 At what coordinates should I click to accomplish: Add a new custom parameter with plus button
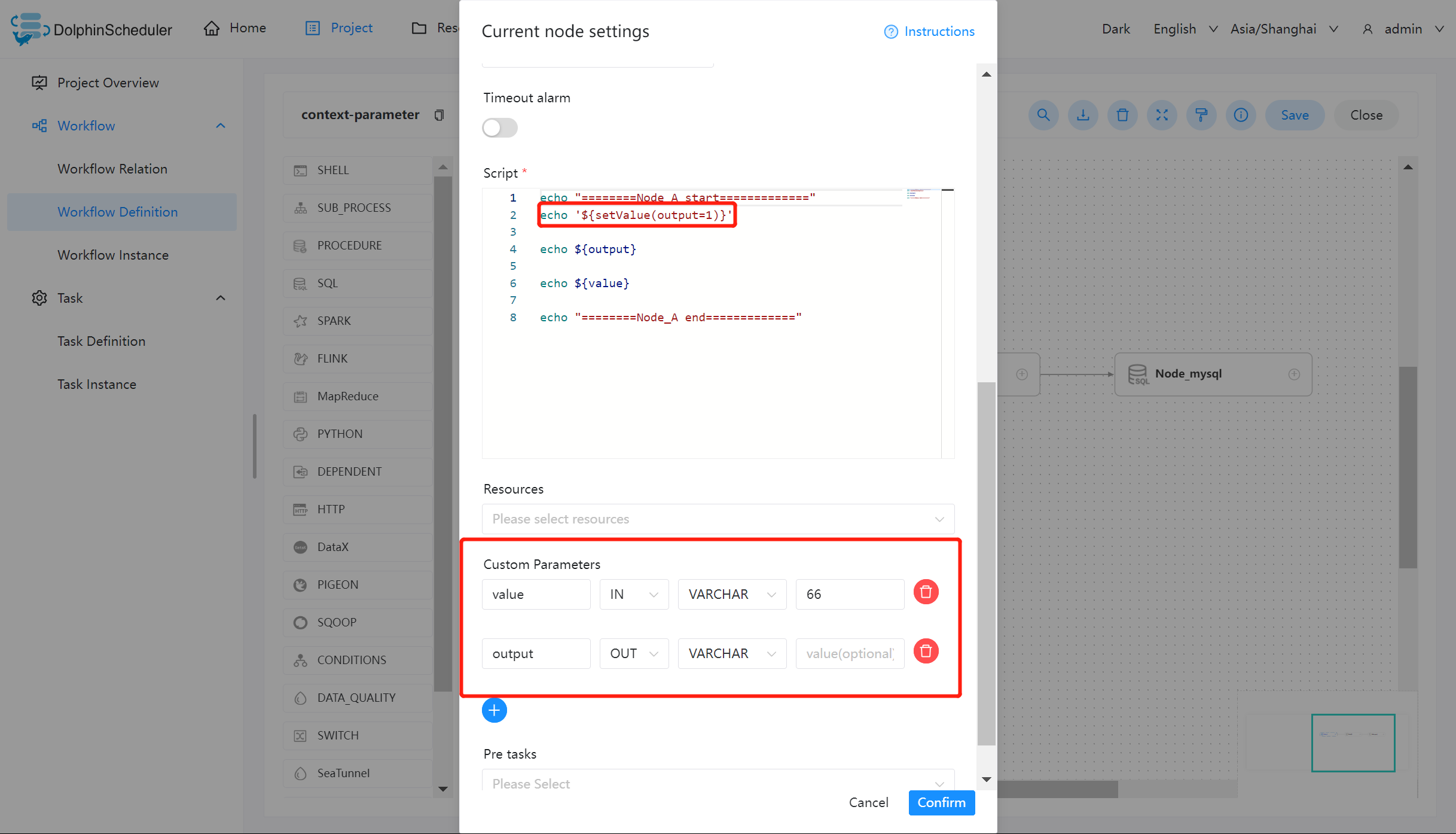click(x=494, y=710)
